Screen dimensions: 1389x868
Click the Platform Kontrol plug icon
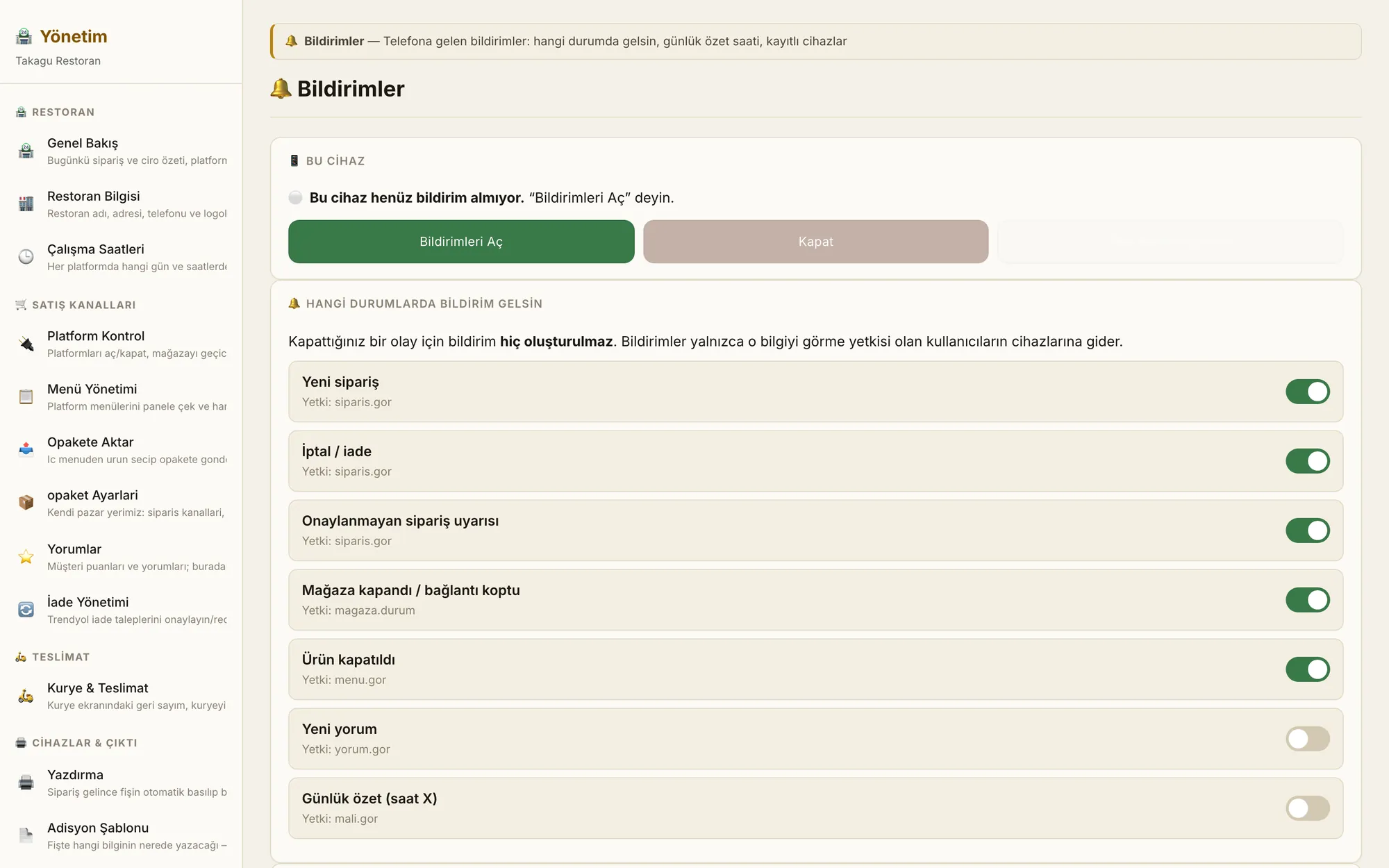(x=26, y=344)
